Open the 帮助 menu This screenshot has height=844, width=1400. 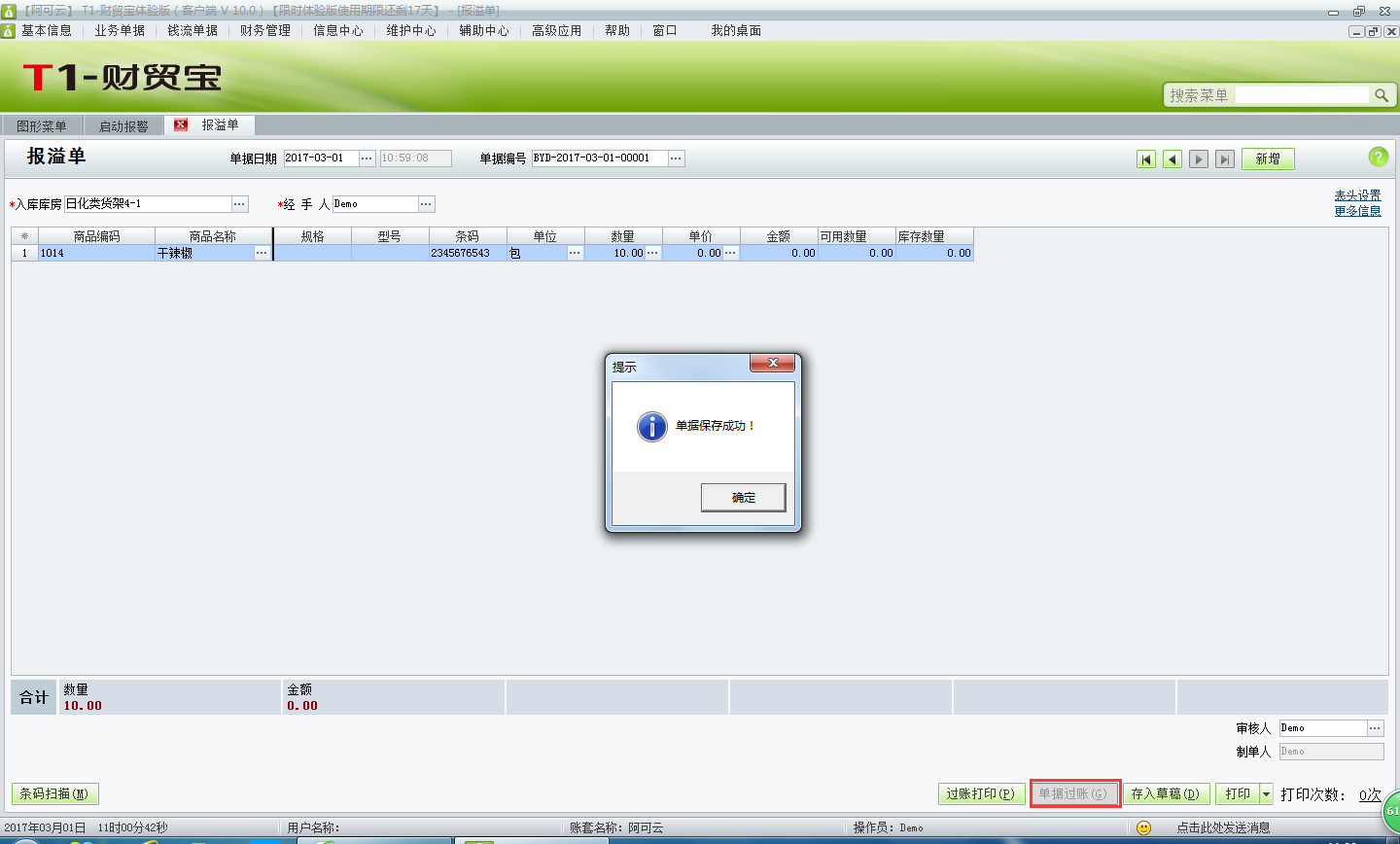[617, 30]
